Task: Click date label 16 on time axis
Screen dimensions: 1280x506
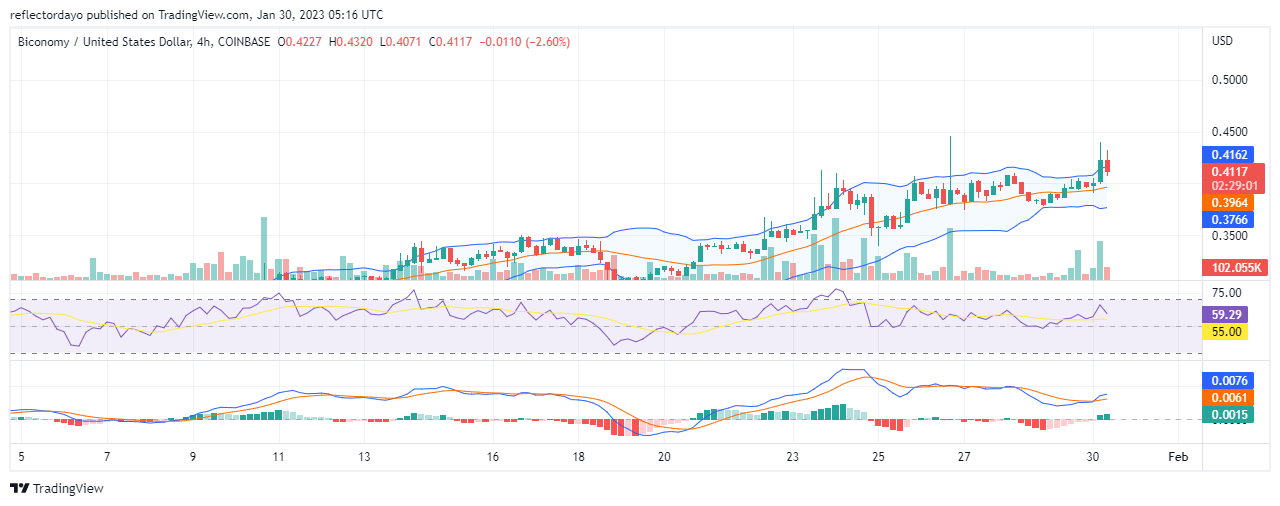Action: point(493,455)
